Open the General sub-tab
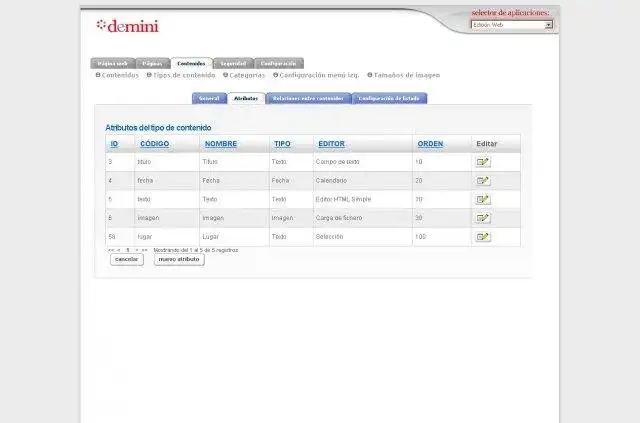Screen dimensions: 640x423 pos(209,98)
